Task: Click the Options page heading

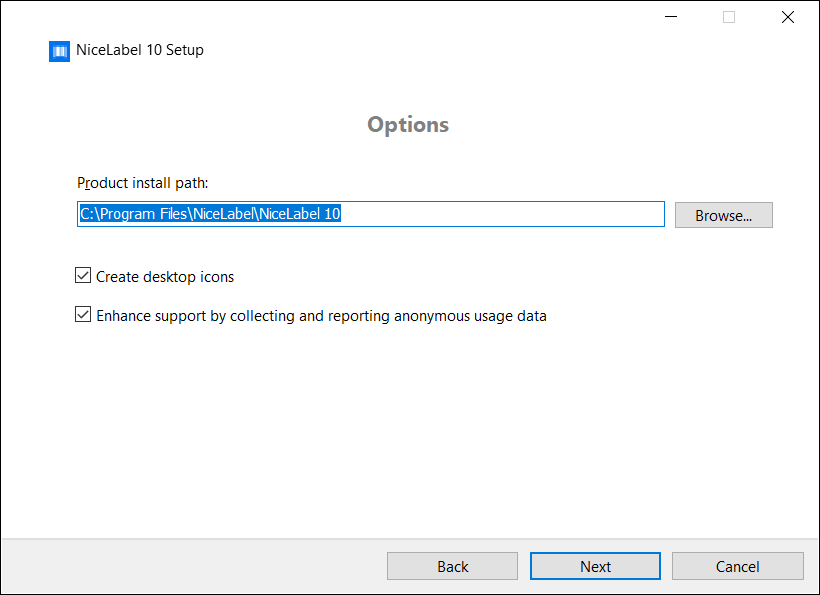Action: 408,125
